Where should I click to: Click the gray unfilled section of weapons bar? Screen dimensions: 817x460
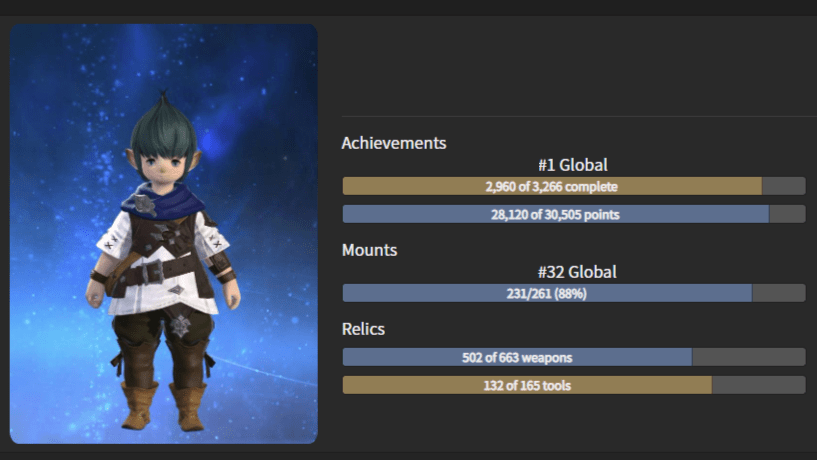(x=749, y=357)
